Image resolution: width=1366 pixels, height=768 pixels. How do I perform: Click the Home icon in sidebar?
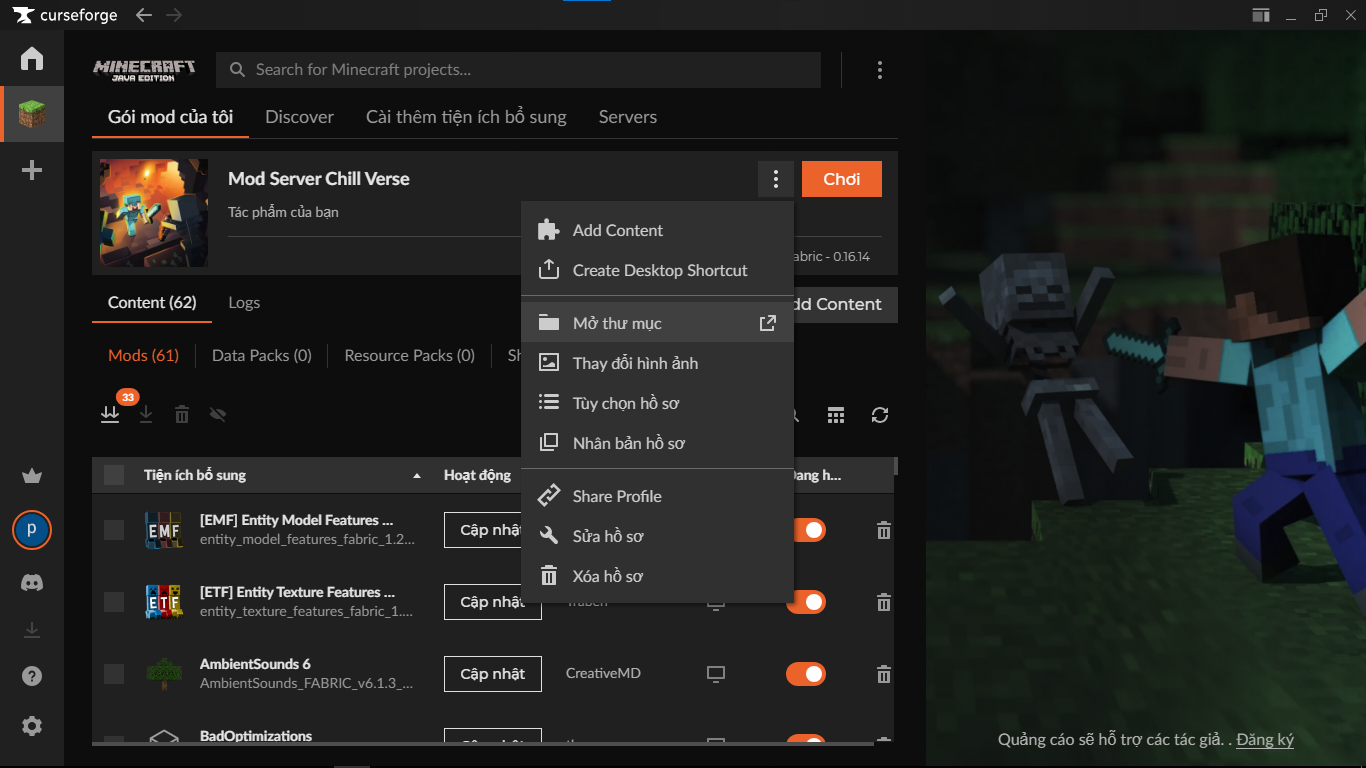32,59
